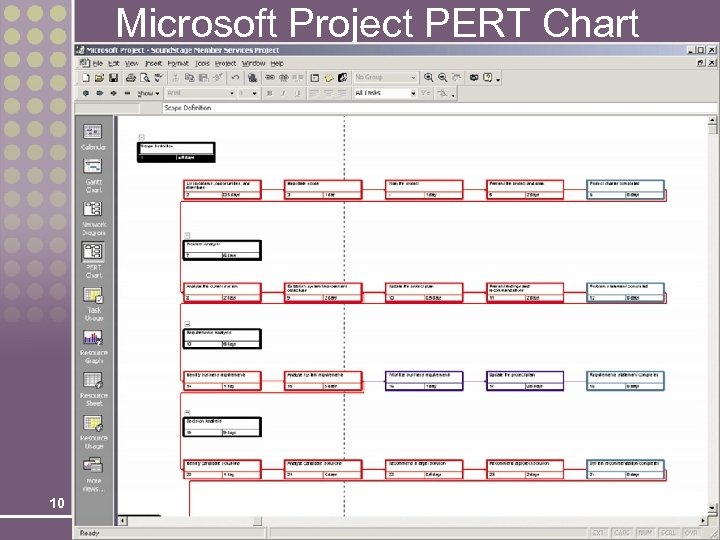The image size is (720, 540).
Task: Click the Indent right arrow icon
Action: [99, 93]
